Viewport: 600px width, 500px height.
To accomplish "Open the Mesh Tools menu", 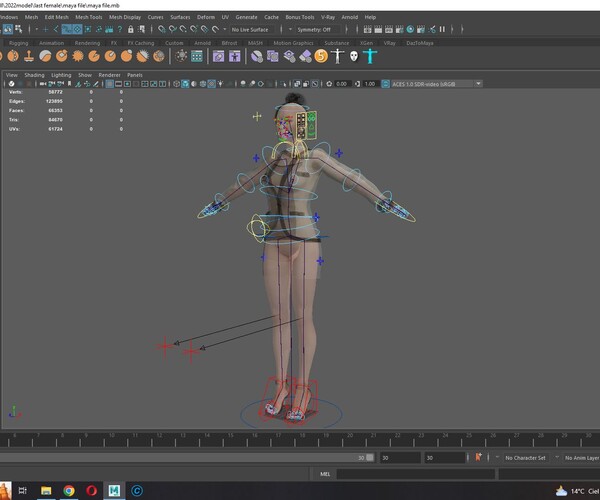I will click(x=88, y=17).
